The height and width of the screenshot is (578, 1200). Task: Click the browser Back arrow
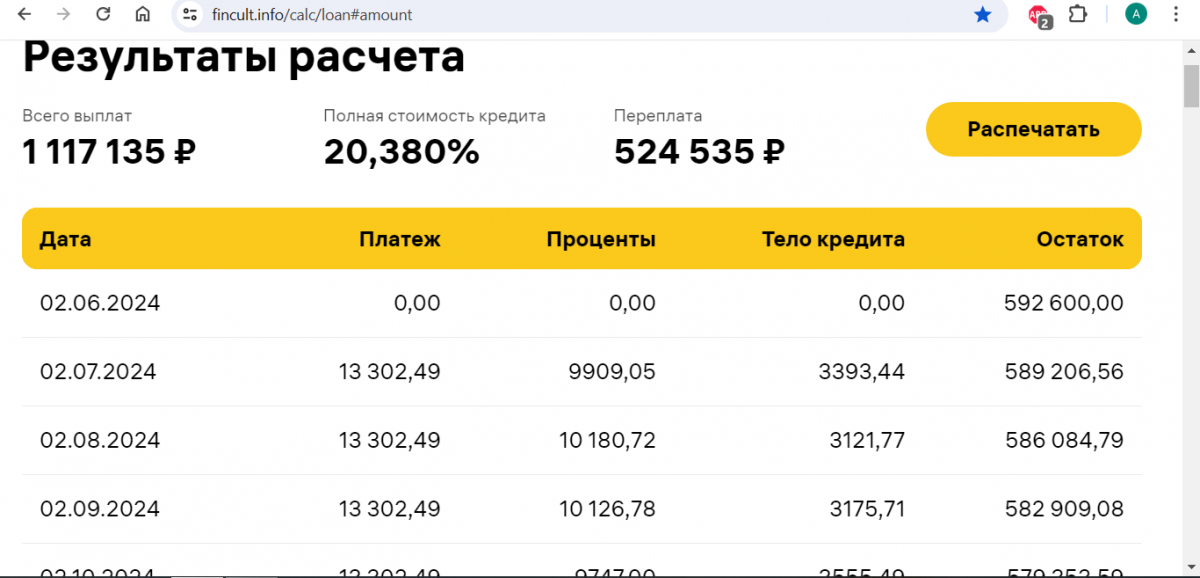24,15
